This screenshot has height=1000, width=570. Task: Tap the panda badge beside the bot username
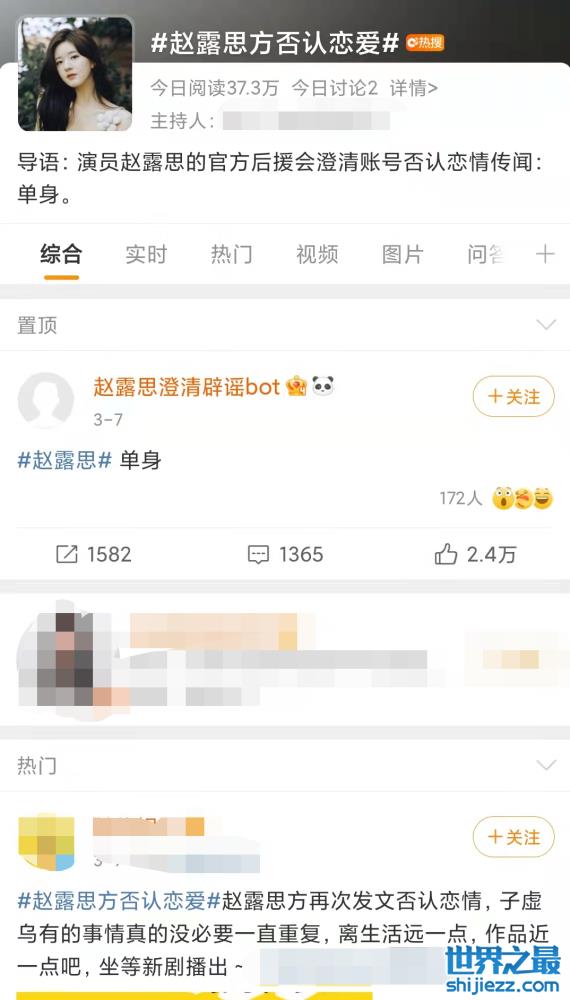323,385
